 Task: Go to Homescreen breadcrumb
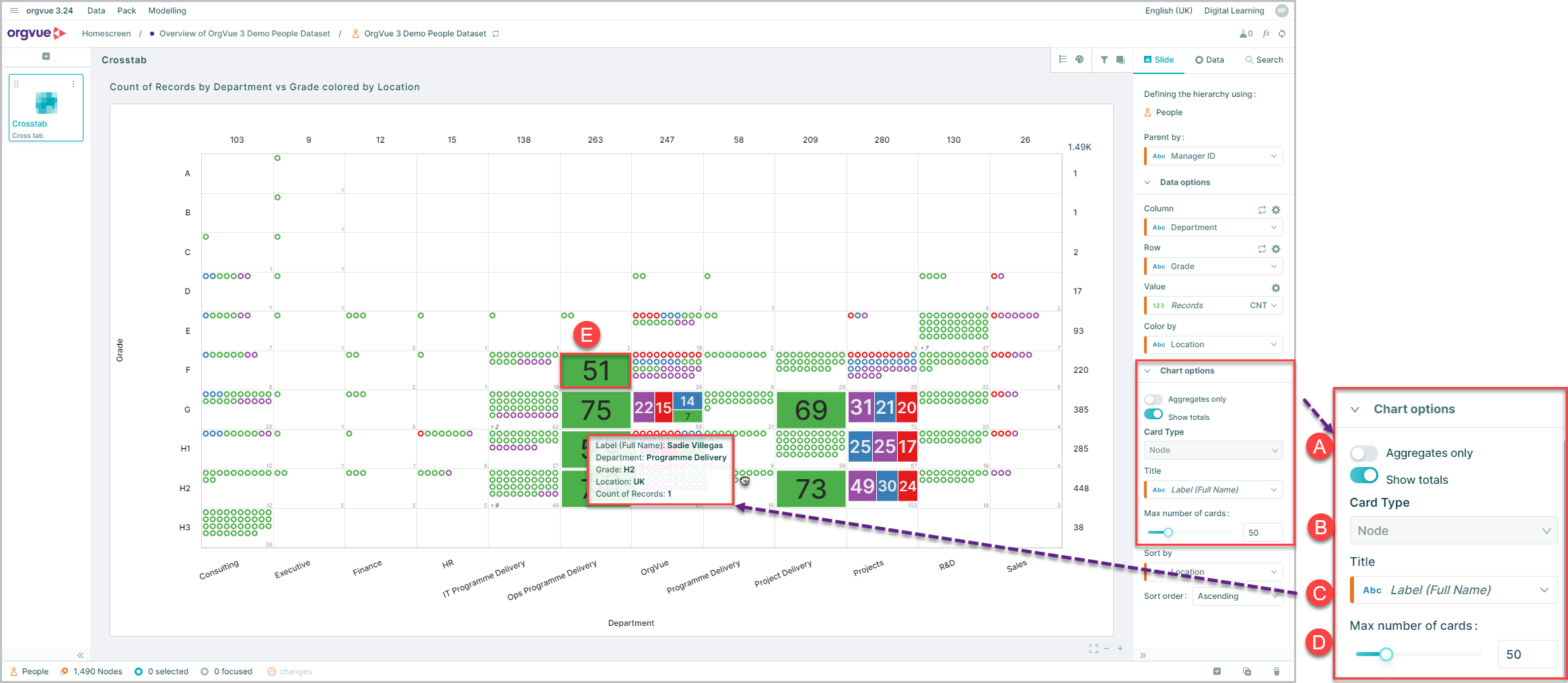106,34
